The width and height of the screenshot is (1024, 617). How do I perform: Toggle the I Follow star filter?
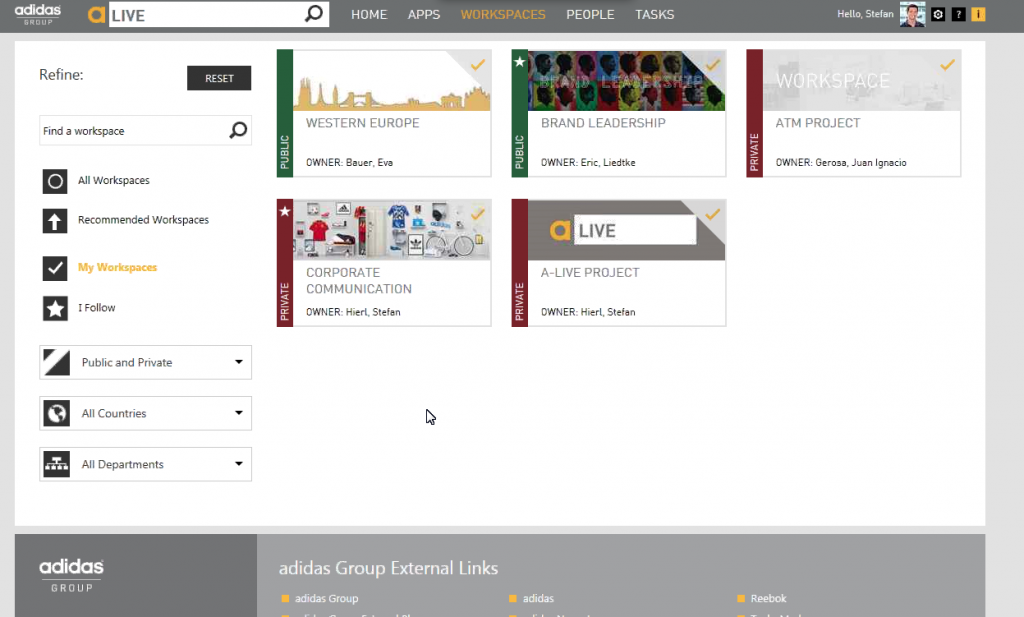pos(55,308)
